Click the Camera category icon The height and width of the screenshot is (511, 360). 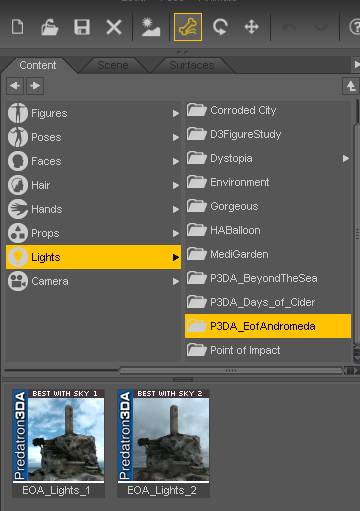(18, 281)
